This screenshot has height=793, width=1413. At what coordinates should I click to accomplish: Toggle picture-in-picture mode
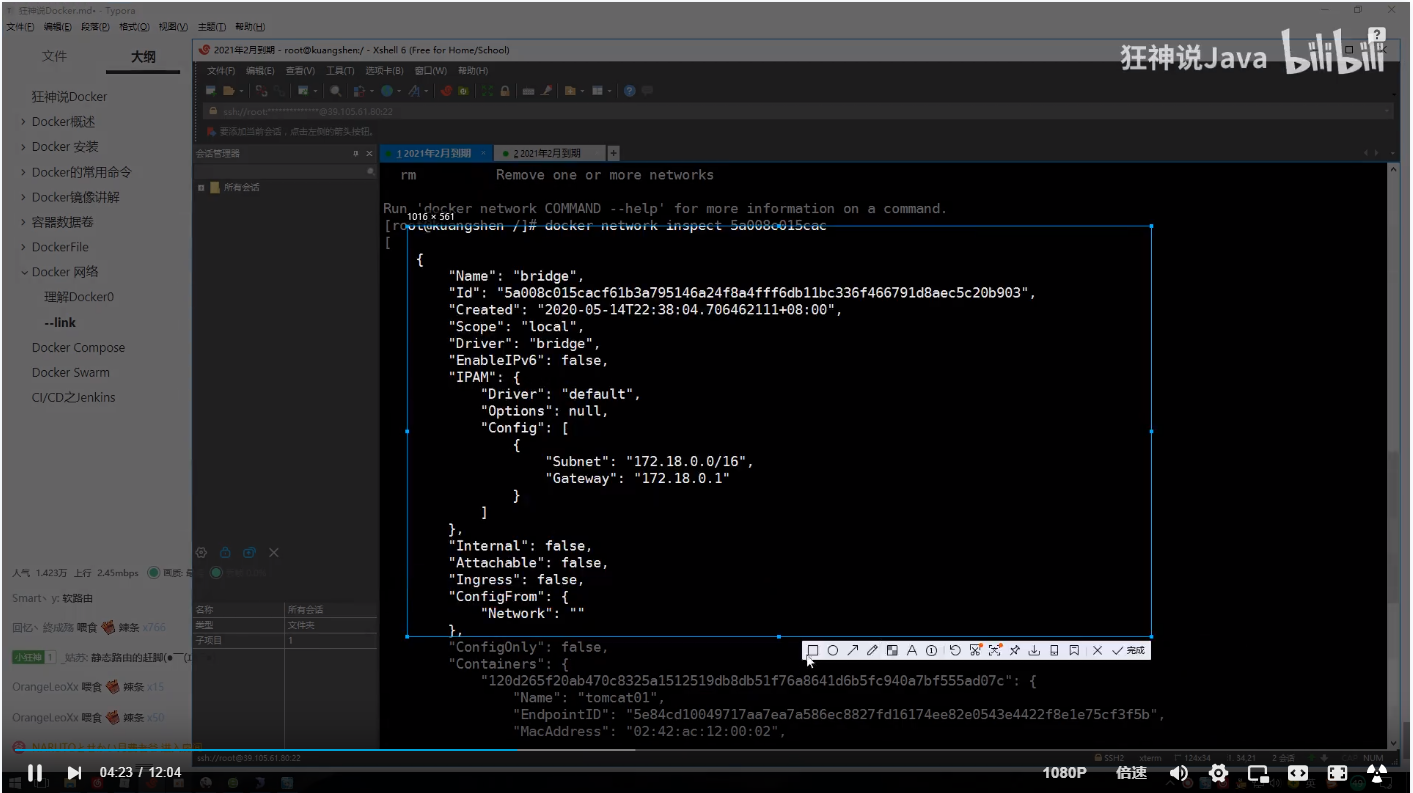click(x=1258, y=772)
